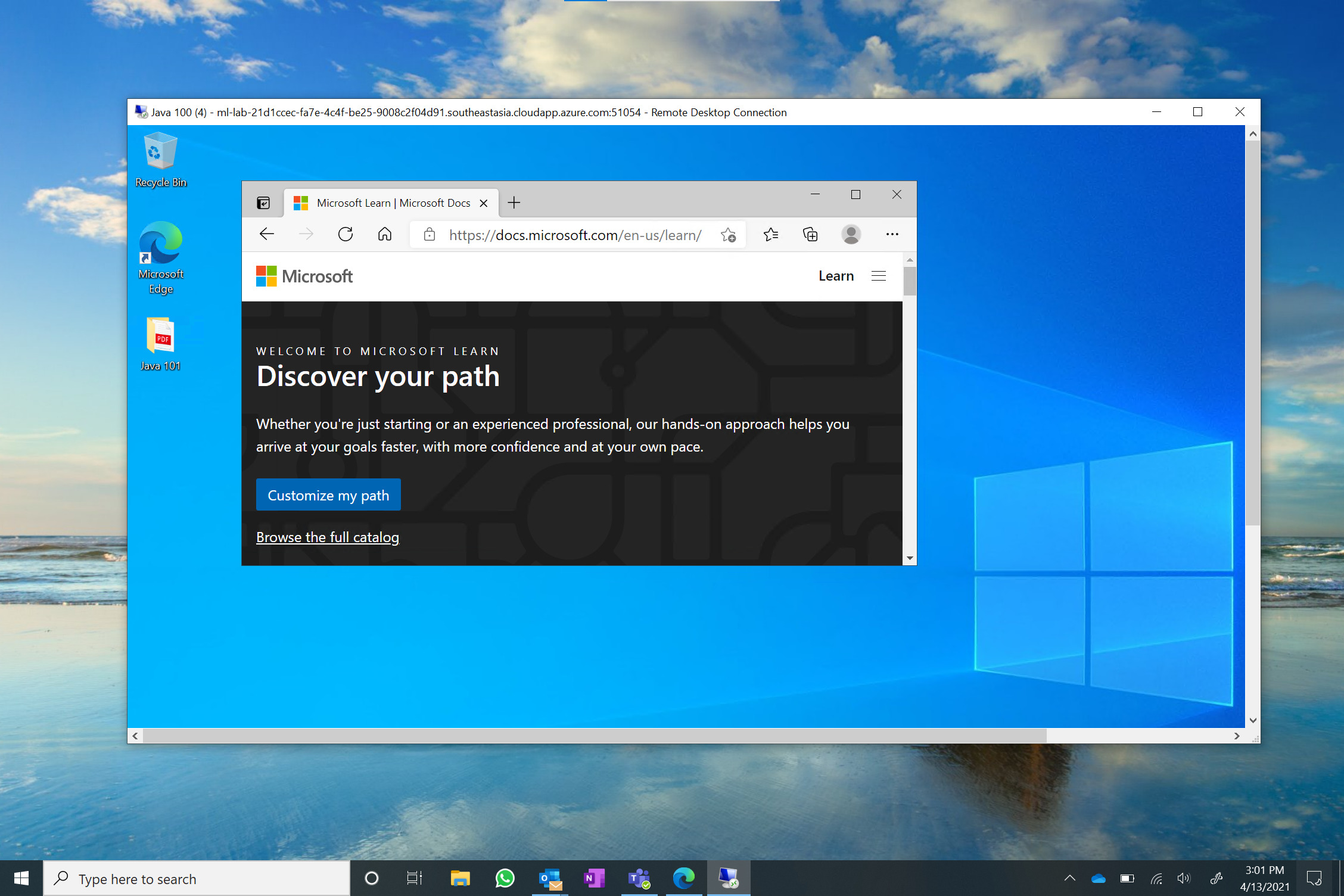Select Remote Desktop Connection taskbar icon
This screenshot has height=896, width=1344.
(x=729, y=878)
